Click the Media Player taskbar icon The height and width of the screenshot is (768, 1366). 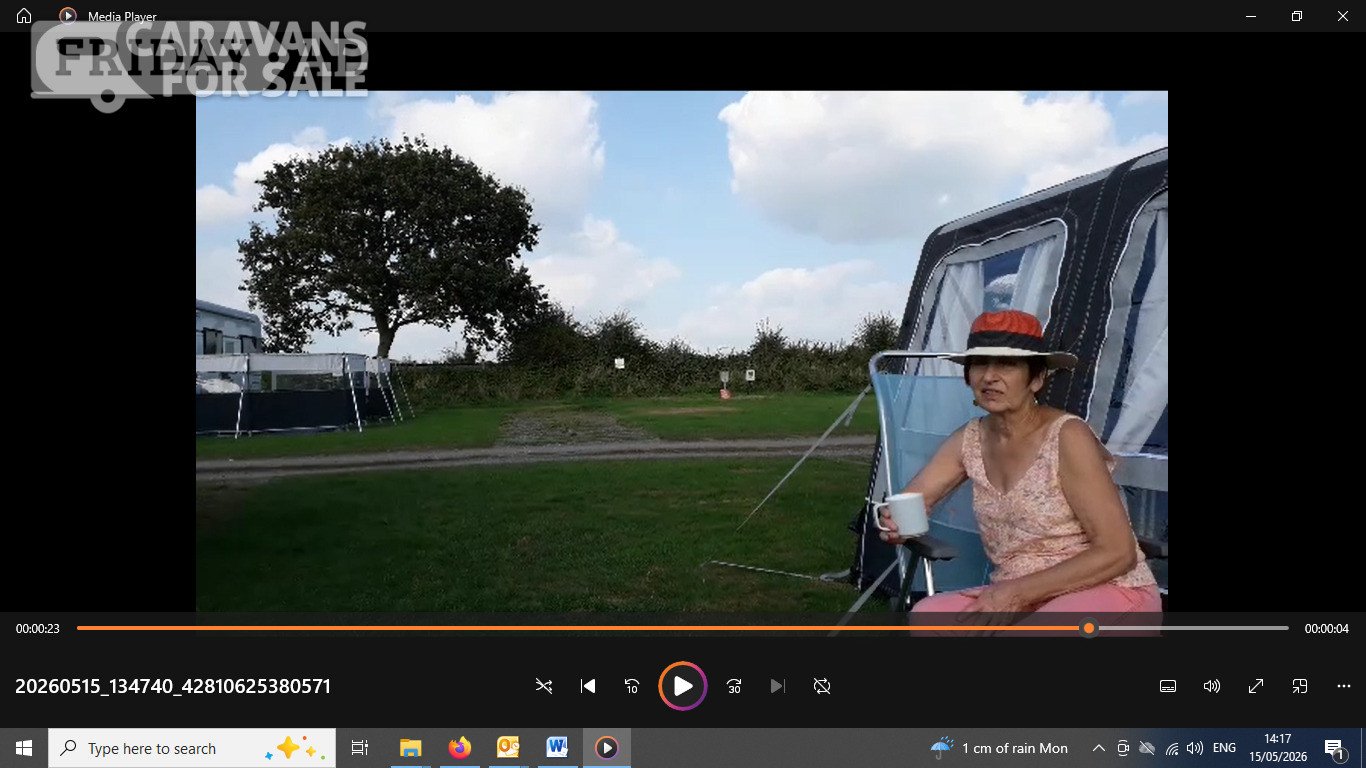click(x=606, y=748)
